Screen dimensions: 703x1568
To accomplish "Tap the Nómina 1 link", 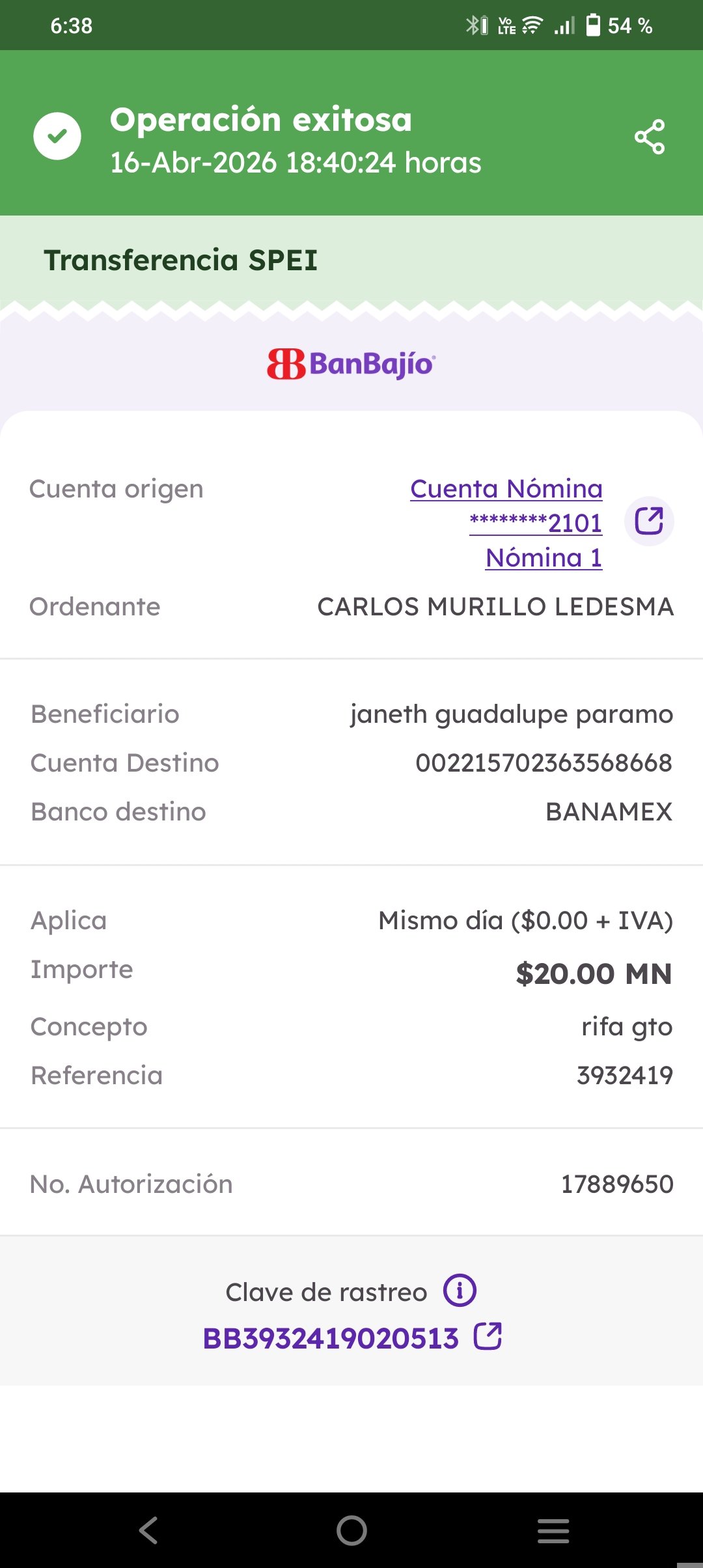I will [544, 557].
